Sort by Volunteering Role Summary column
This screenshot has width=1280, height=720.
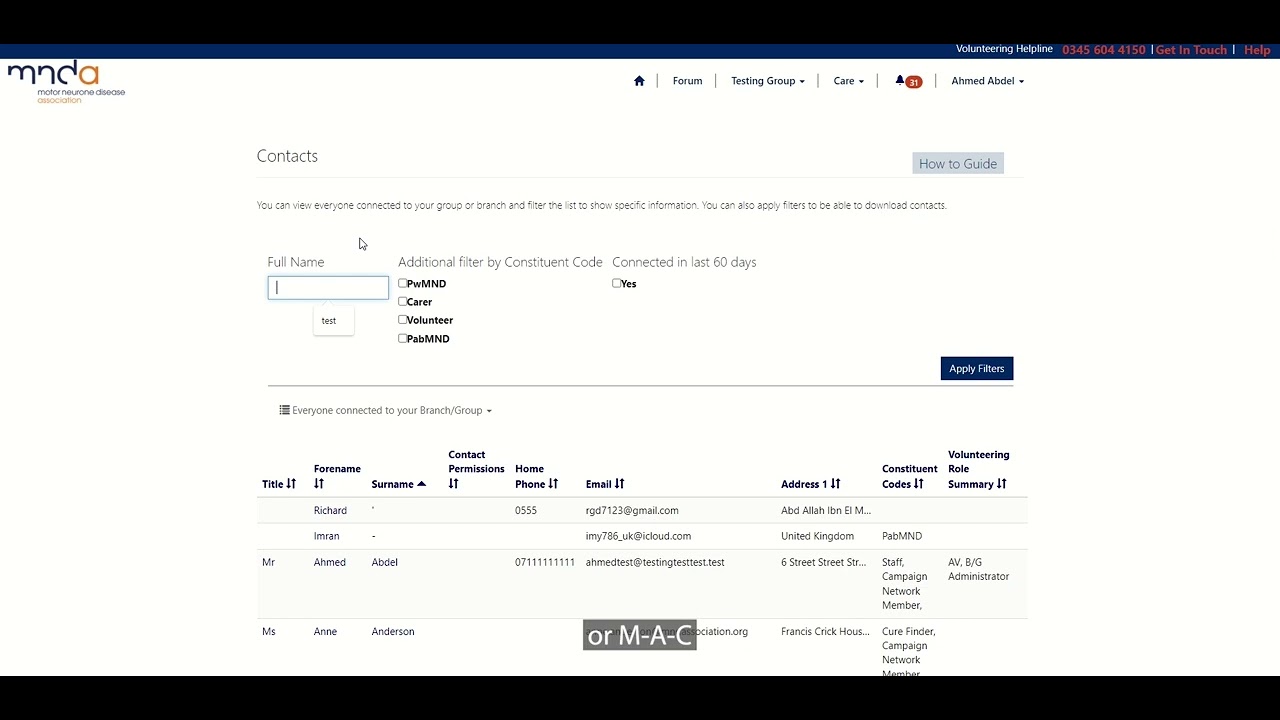pyautogui.click(x=1001, y=484)
